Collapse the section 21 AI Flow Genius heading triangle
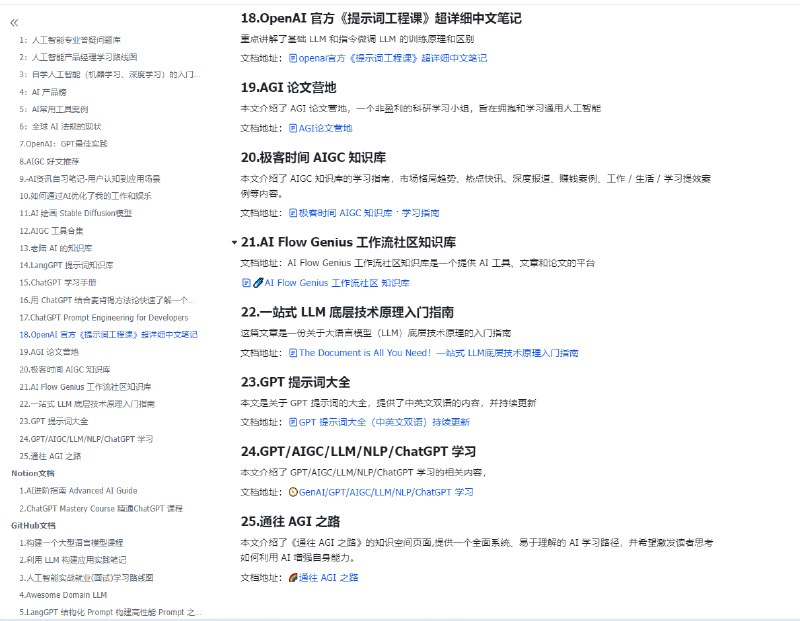This screenshot has height=621, width=800. point(234,242)
